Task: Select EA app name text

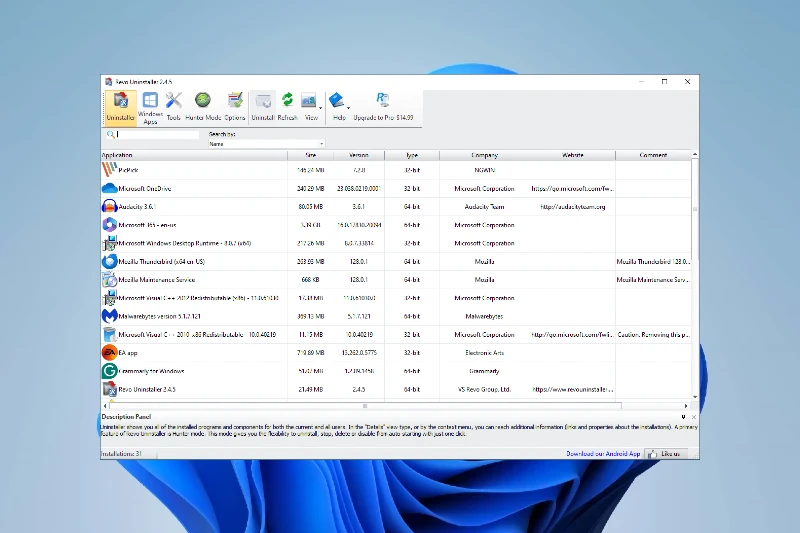Action: [128, 352]
